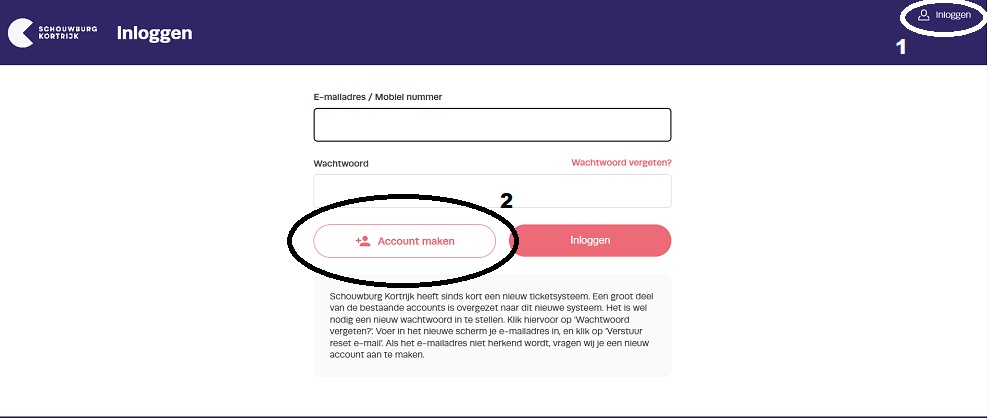This screenshot has height=418, width=988.
Task: Click the grey ticket system notice box
Action: point(492,325)
